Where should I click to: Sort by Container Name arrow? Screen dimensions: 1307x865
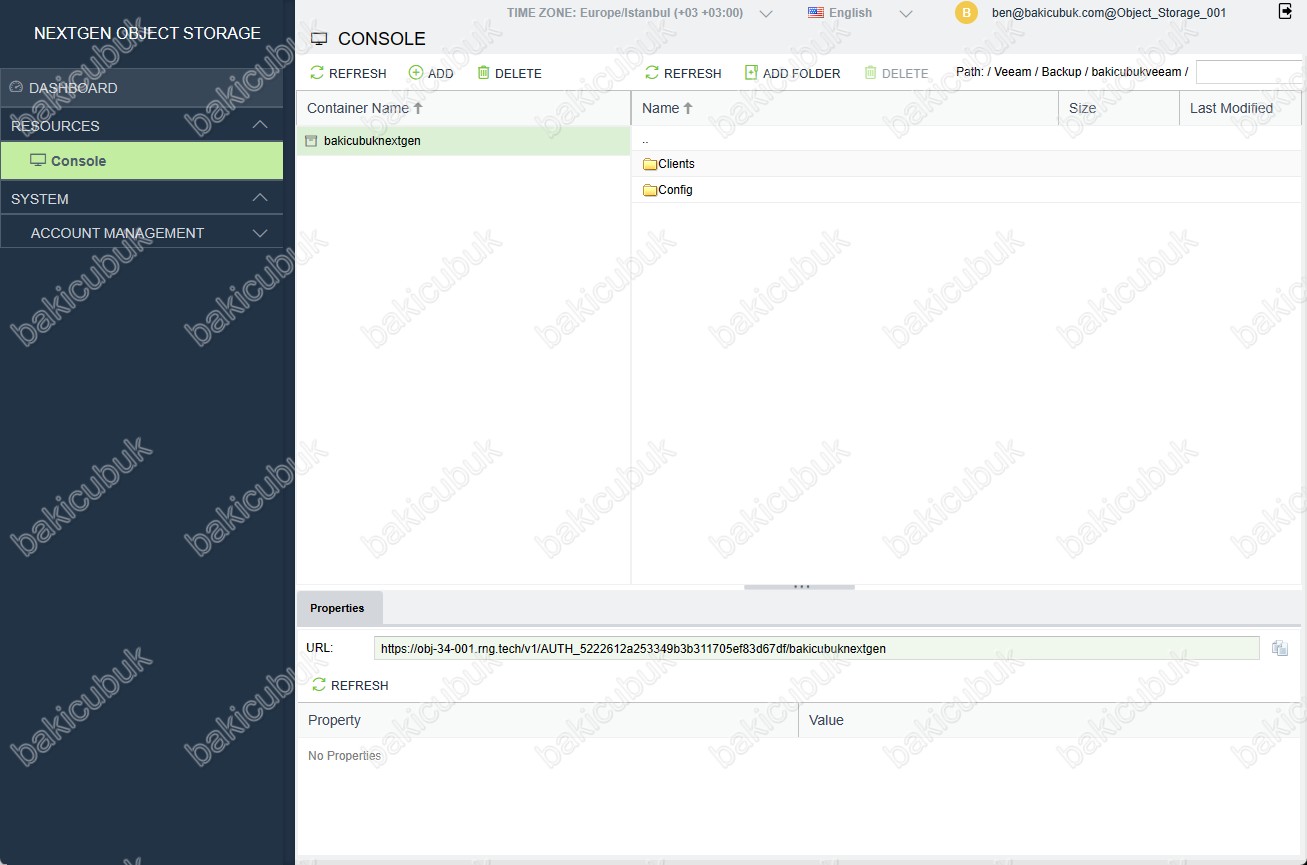click(x=418, y=108)
